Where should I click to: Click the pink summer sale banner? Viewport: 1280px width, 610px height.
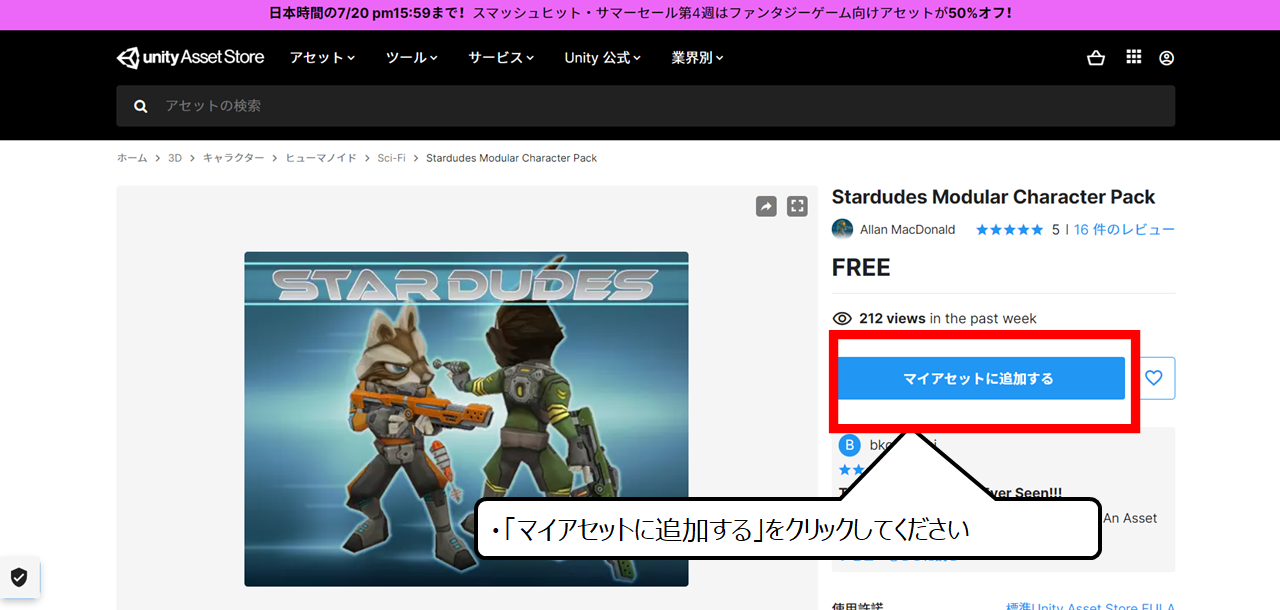click(x=640, y=14)
